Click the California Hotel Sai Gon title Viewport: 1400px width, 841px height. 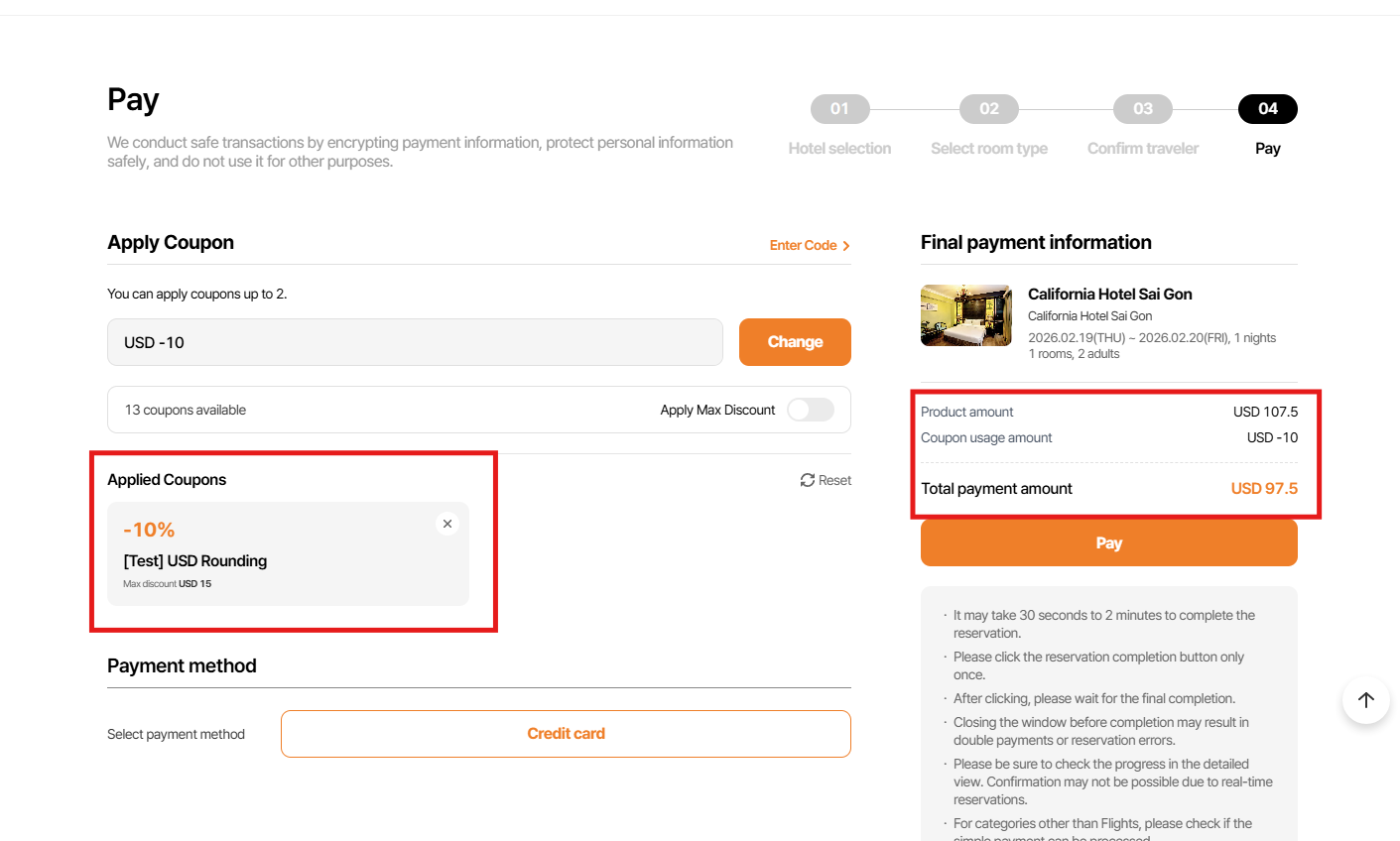click(1109, 294)
